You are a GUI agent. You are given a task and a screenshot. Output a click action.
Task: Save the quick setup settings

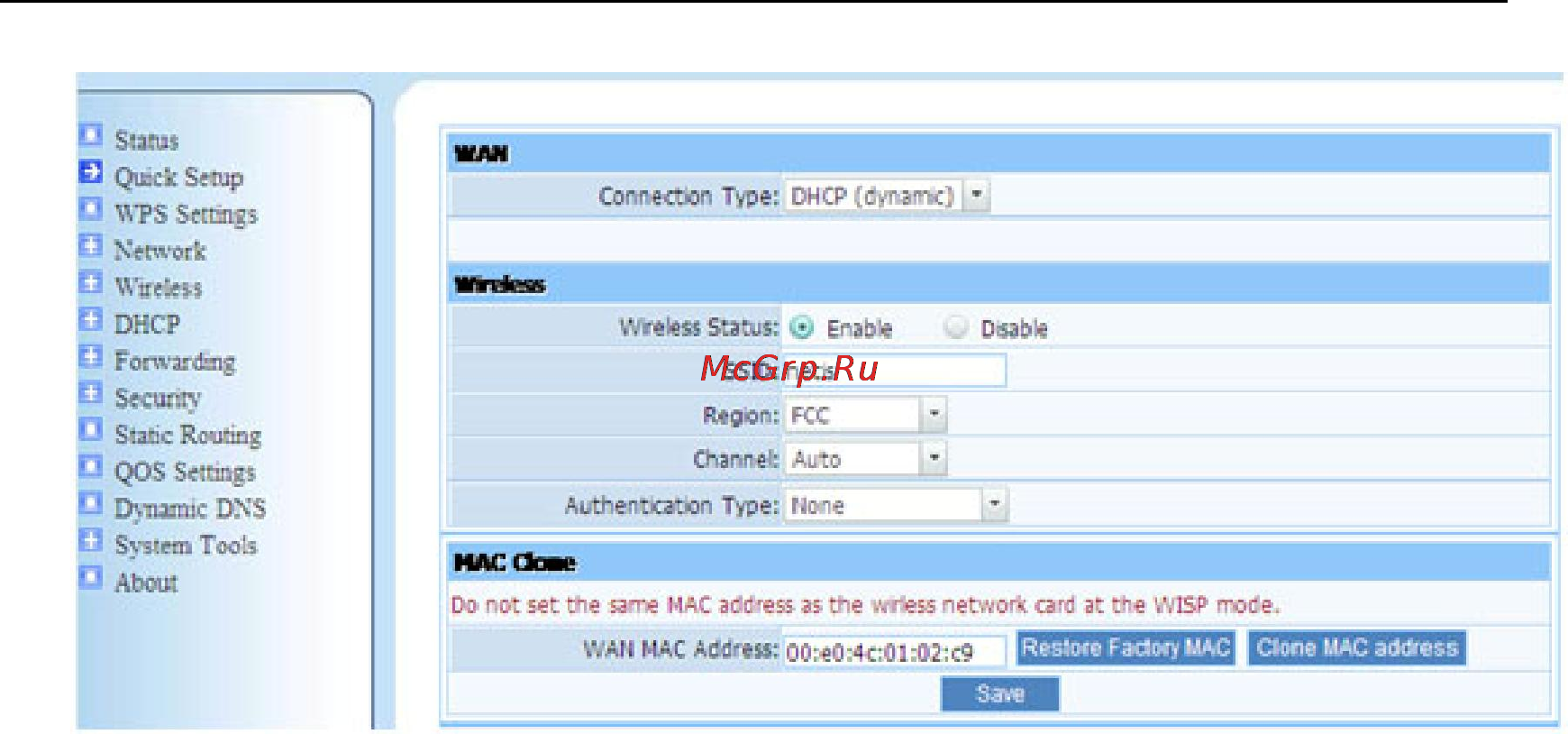(x=1000, y=693)
